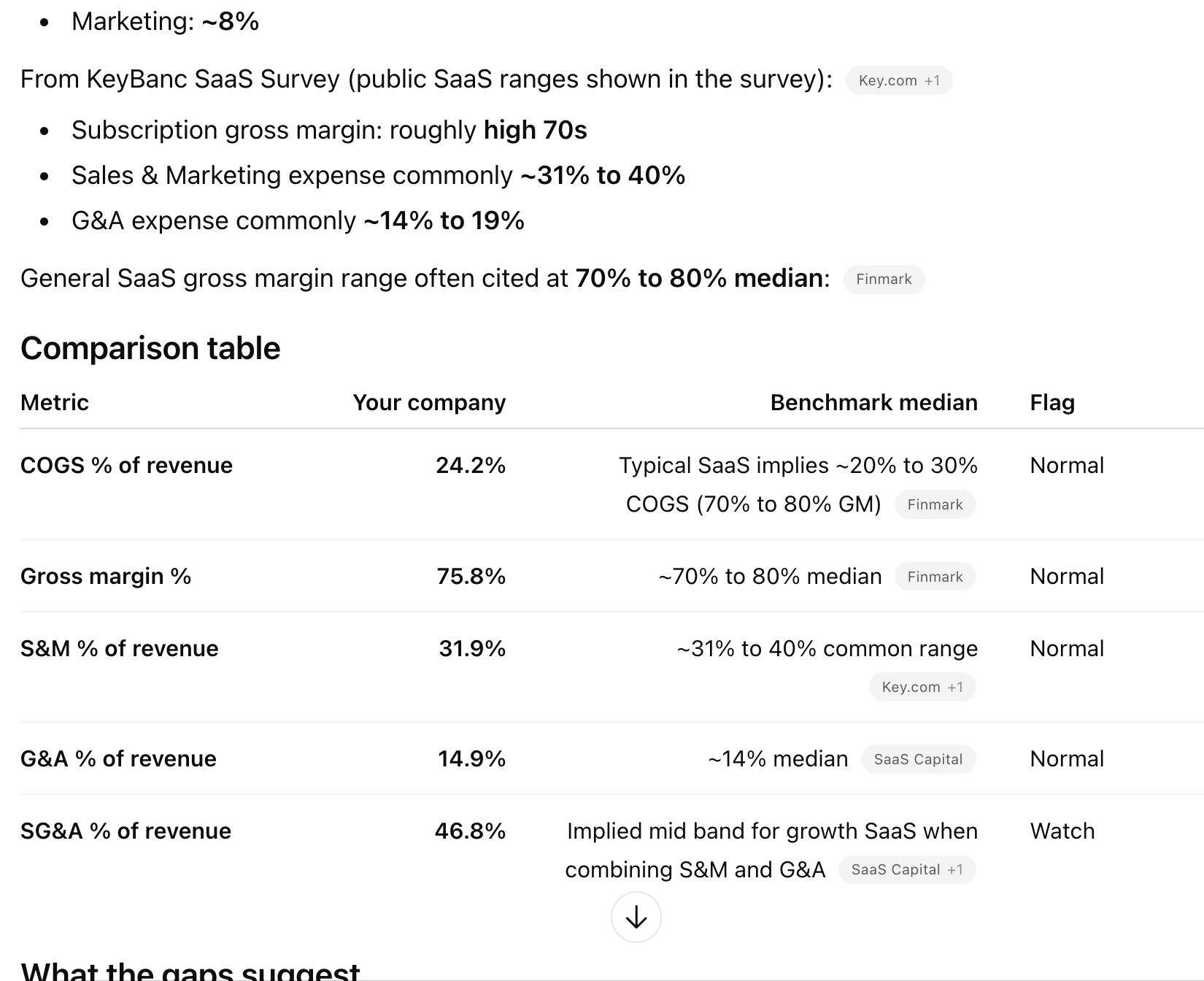Click the 24.2% COGS value cell
Screen dimensions: 1204x981
[471, 465]
